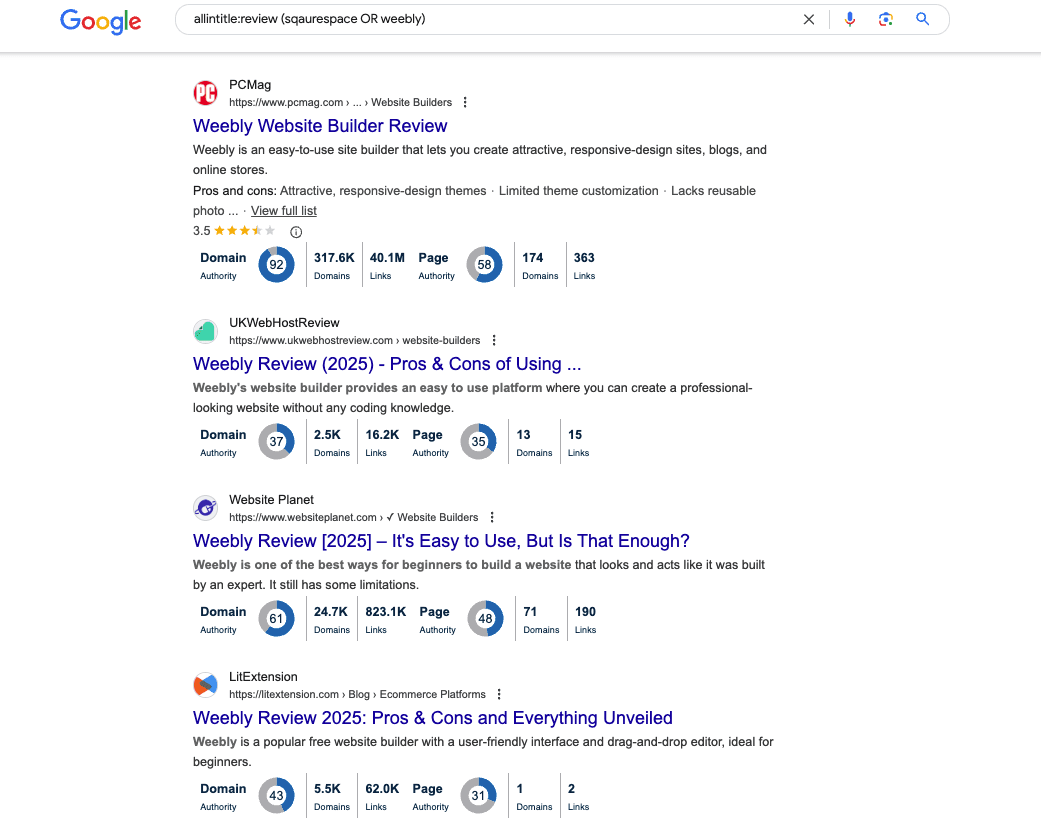
Task: Click the Google logo
Action: point(100,20)
